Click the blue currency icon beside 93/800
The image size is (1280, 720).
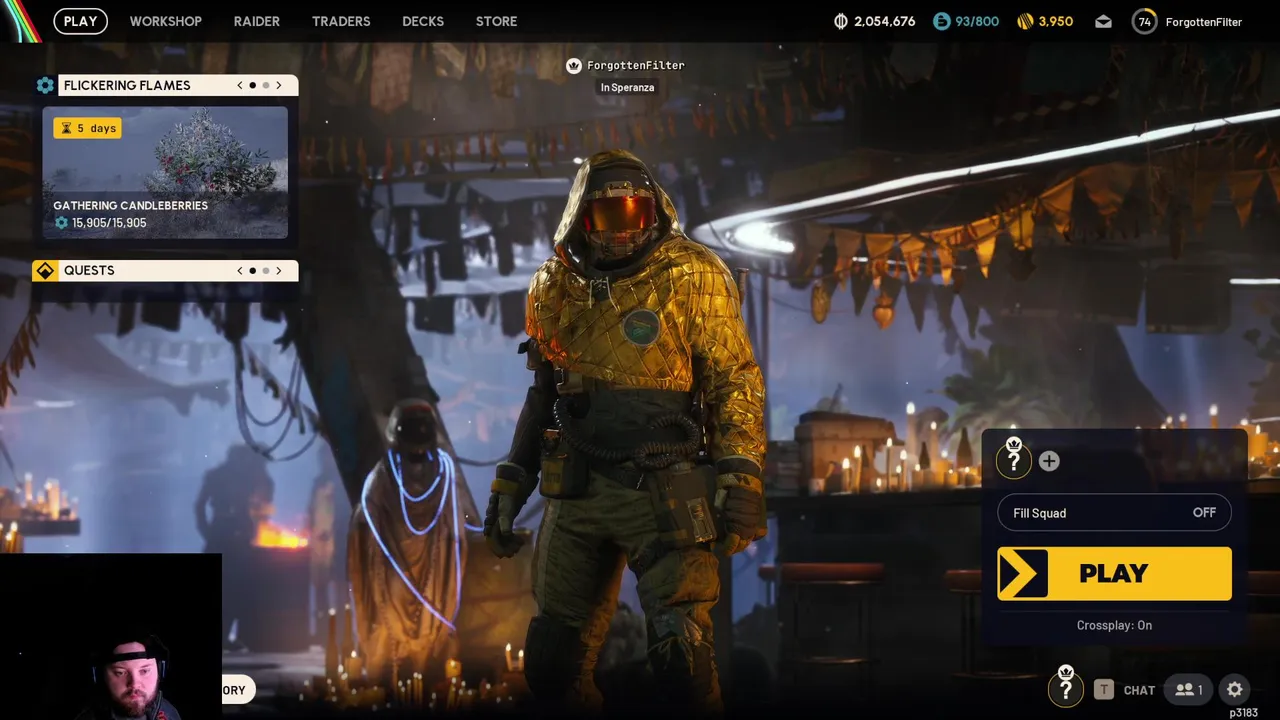click(x=941, y=21)
